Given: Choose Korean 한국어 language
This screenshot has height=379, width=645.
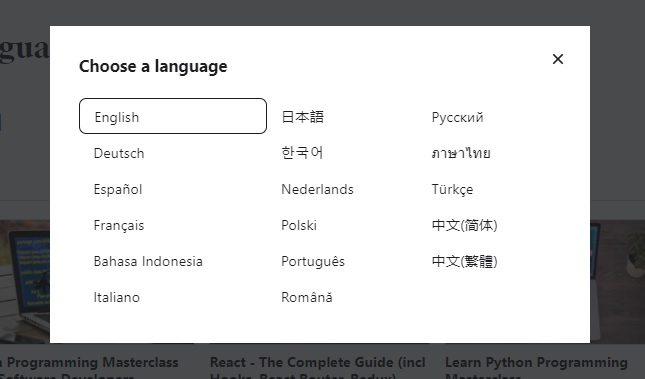Looking at the screenshot, I should click(302, 153).
